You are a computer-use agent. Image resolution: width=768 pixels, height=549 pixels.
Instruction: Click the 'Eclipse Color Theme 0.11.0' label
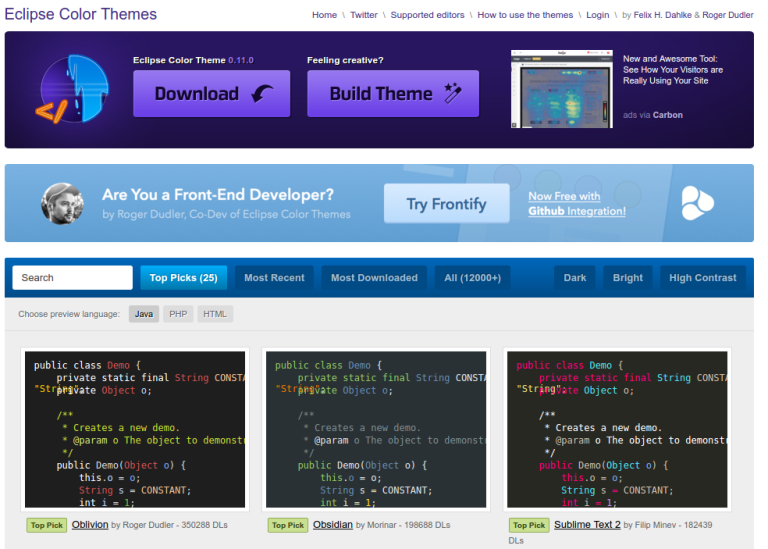[193, 60]
